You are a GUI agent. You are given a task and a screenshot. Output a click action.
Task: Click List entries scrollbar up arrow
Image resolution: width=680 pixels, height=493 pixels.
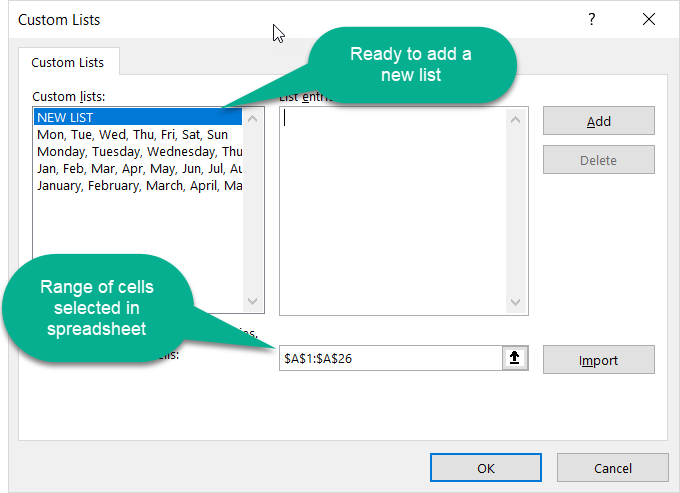pyautogui.click(x=515, y=120)
